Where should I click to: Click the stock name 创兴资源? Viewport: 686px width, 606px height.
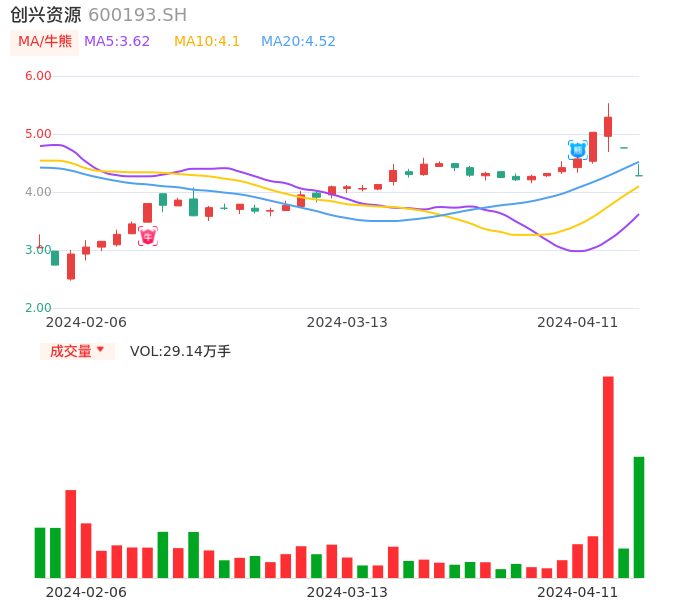[46, 15]
